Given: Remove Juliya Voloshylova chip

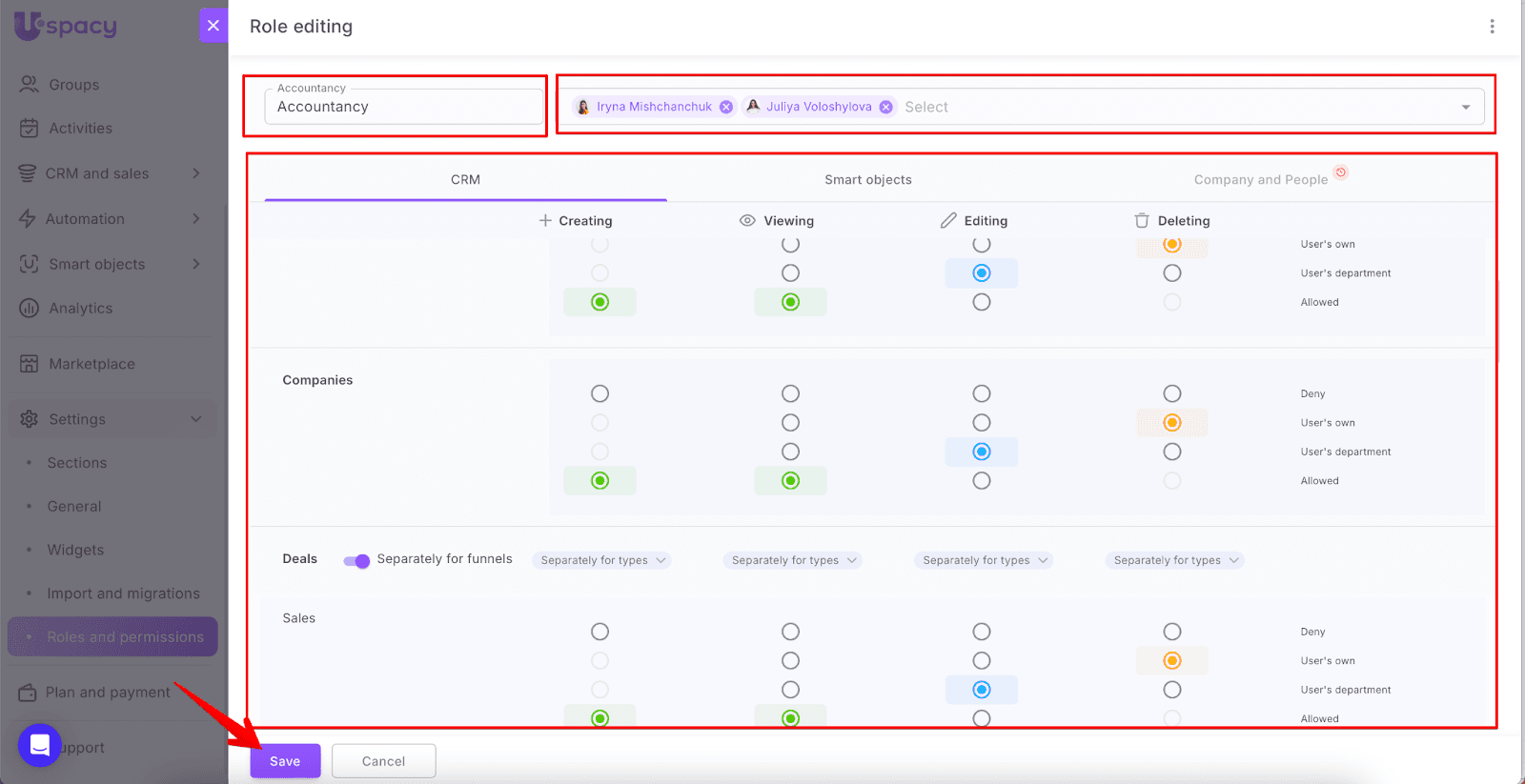Looking at the screenshot, I should (x=886, y=107).
